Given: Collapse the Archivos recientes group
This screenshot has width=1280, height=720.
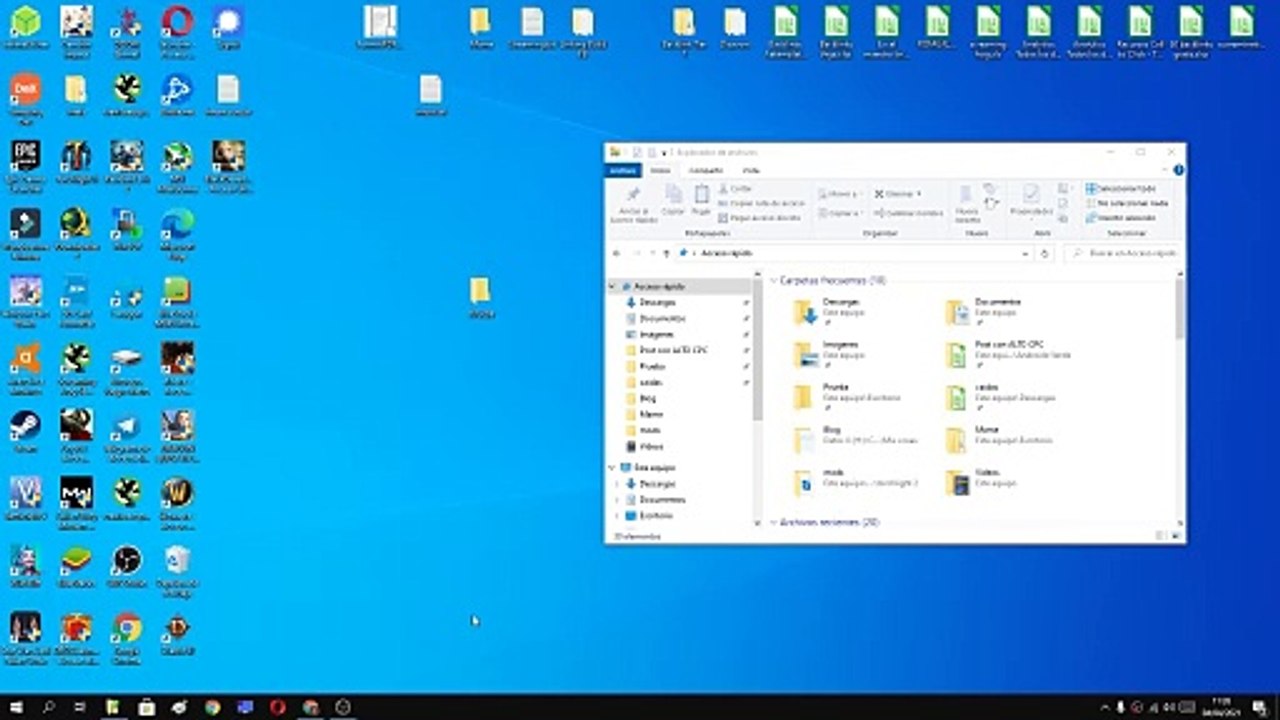Looking at the screenshot, I should coord(774,522).
